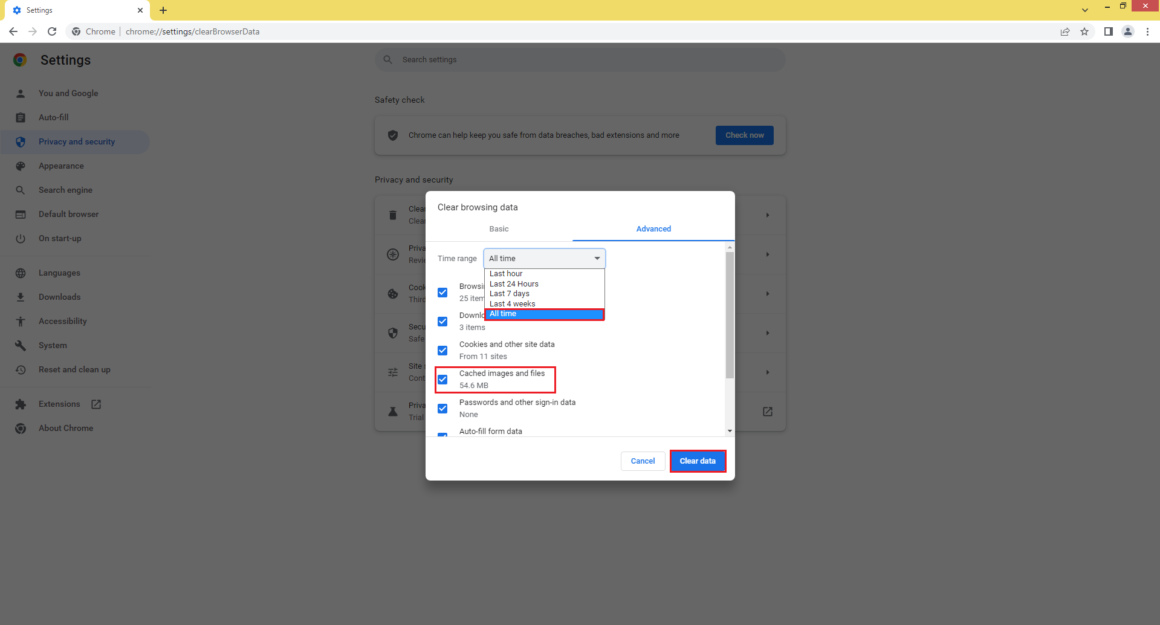Switch to the Basic tab

(499, 228)
